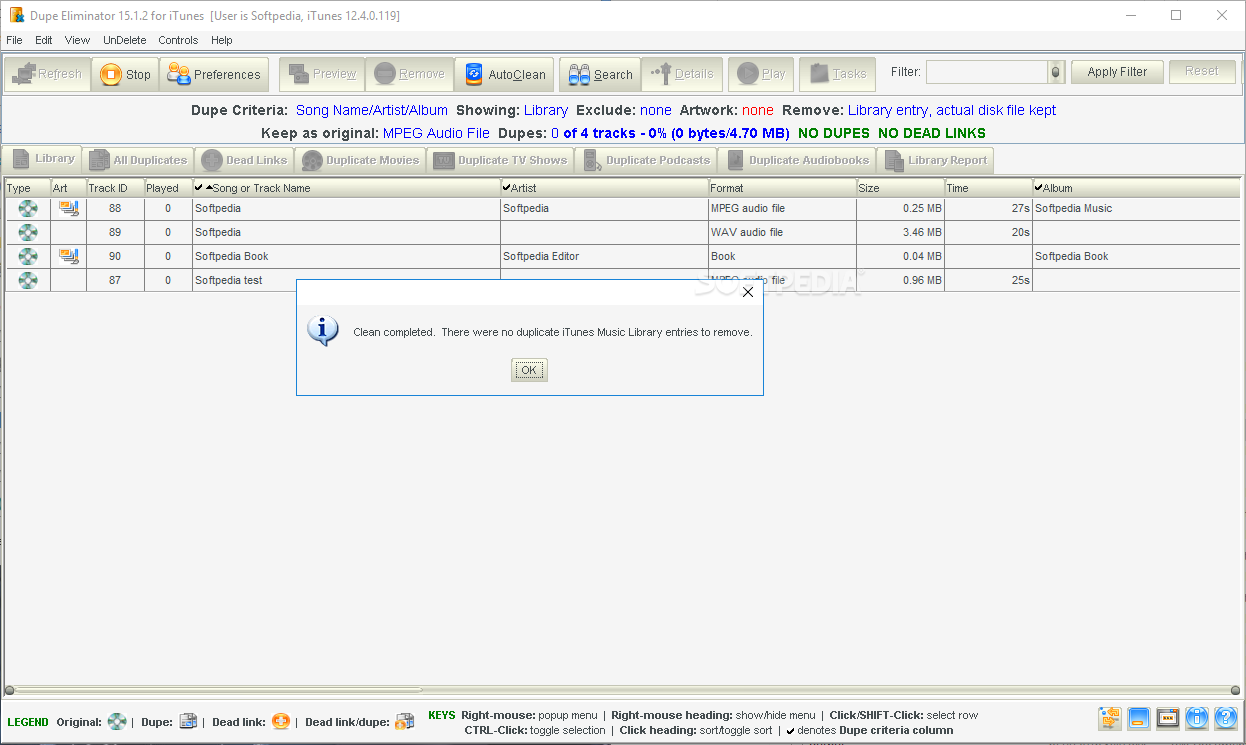Image resolution: width=1246 pixels, height=745 pixels.
Task: Switch to the Dead Links tab
Action: click(x=244, y=160)
